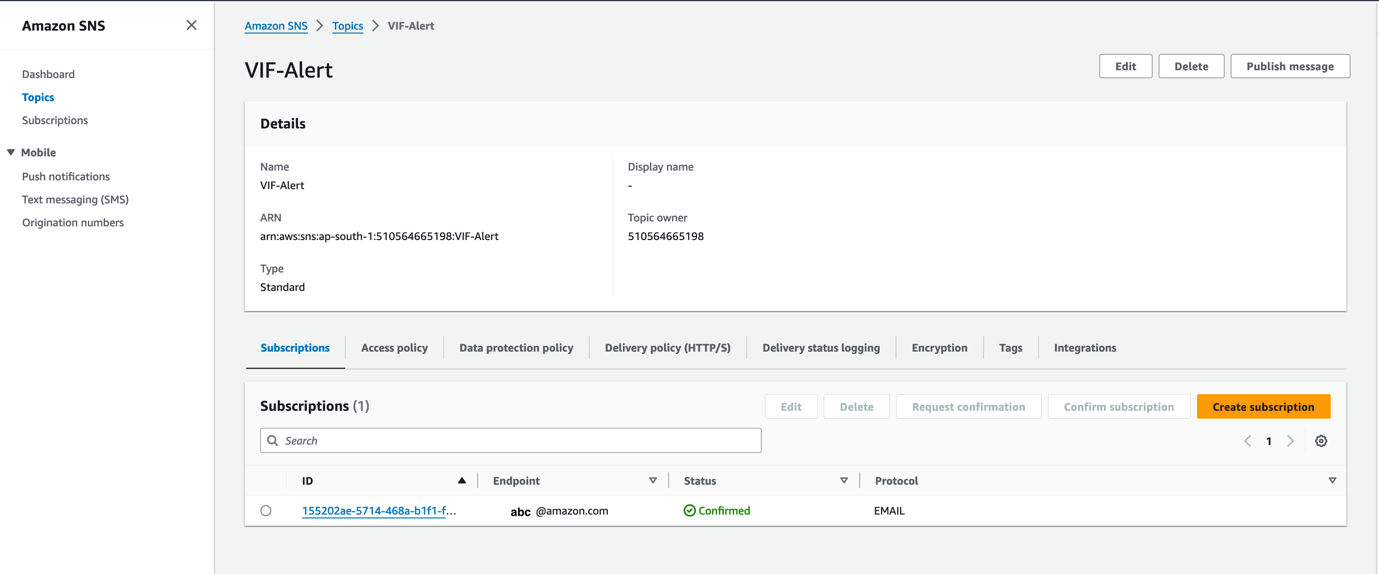This screenshot has height=574, width=1379.
Task: Open subscription ID 155202ae link
Action: coord(379,511)
